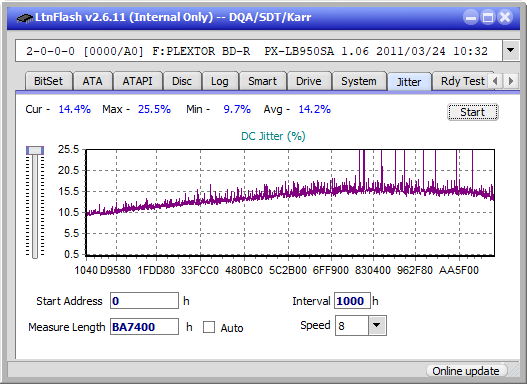
Task: Open the Speed dropdown arrow
Action: tap(377, 325)
